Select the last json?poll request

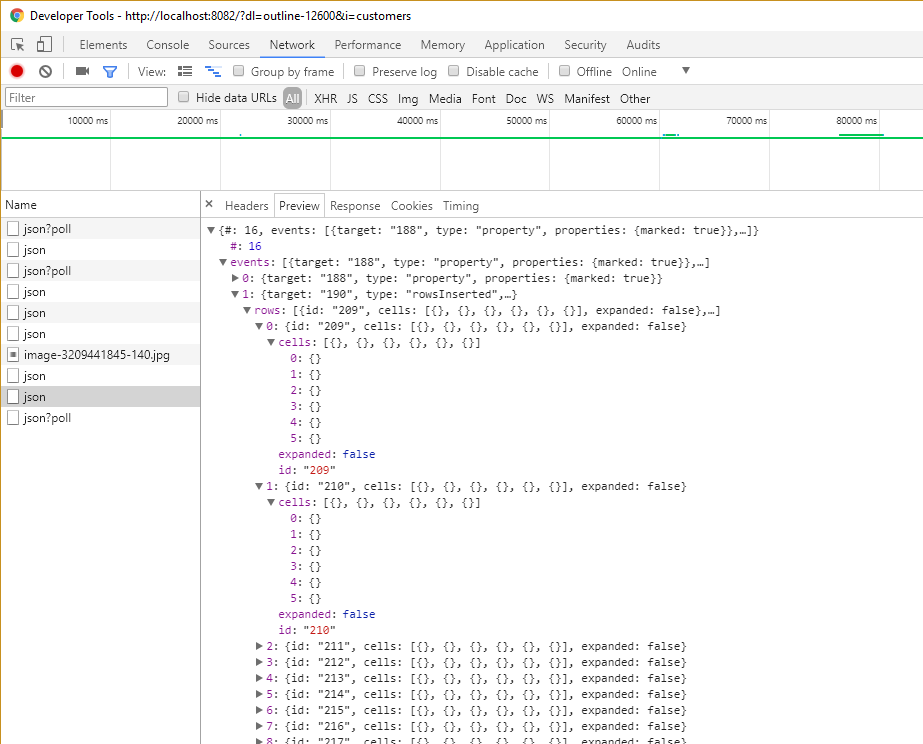click(101, 418)
